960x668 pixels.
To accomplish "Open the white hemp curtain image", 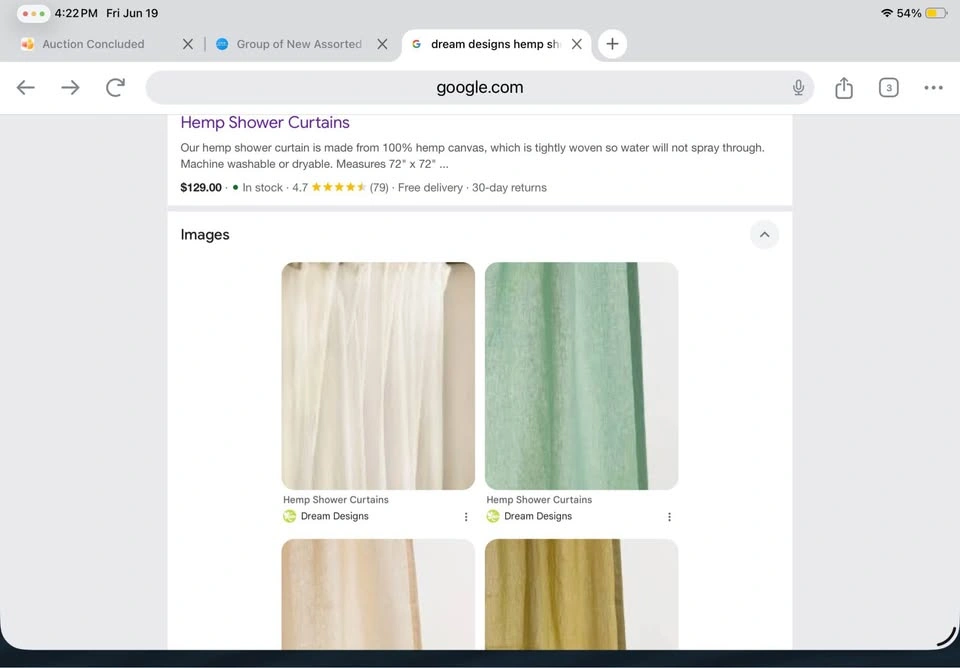I will point(378,375).
